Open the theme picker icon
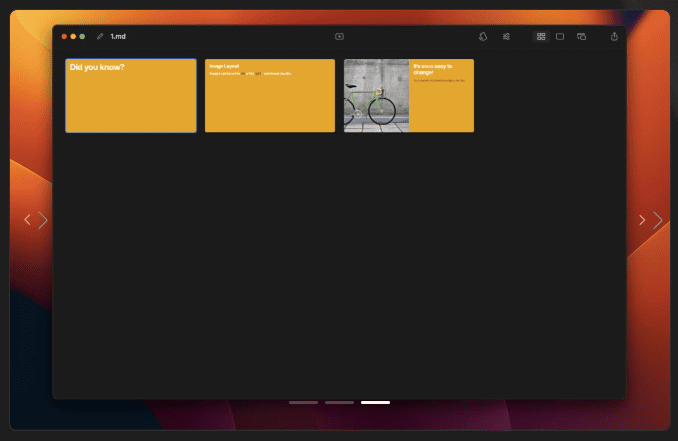Screen dimensions: 678x441 [483, 36]
